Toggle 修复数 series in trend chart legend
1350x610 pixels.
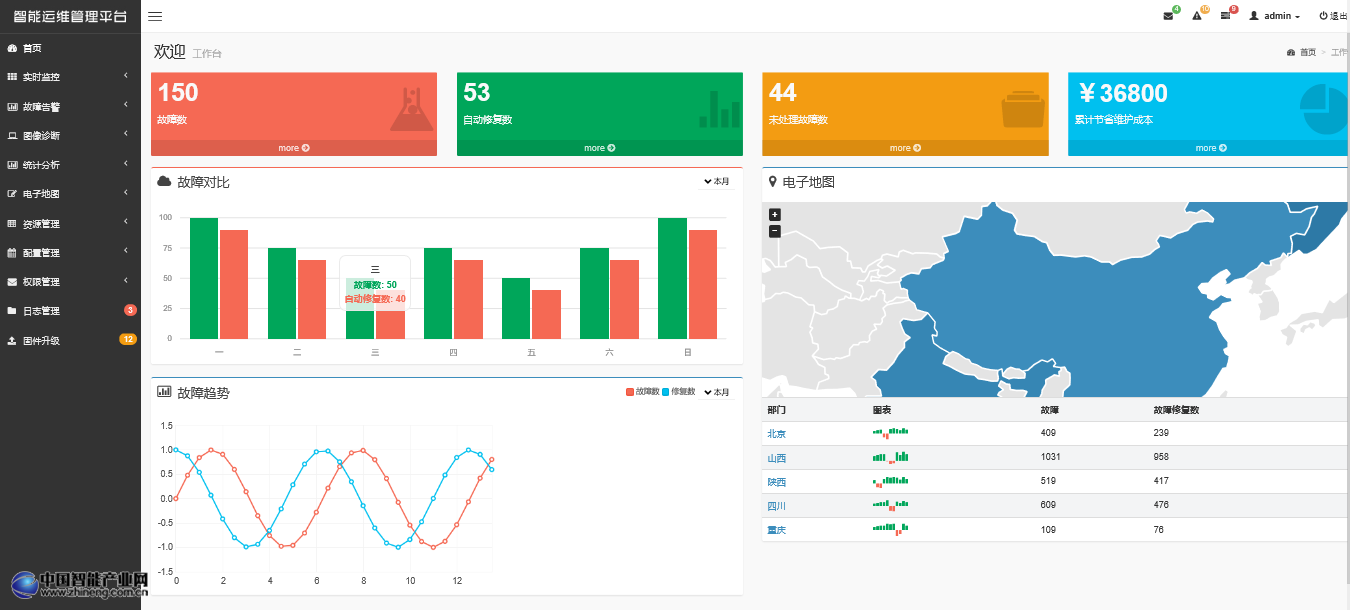678,392
